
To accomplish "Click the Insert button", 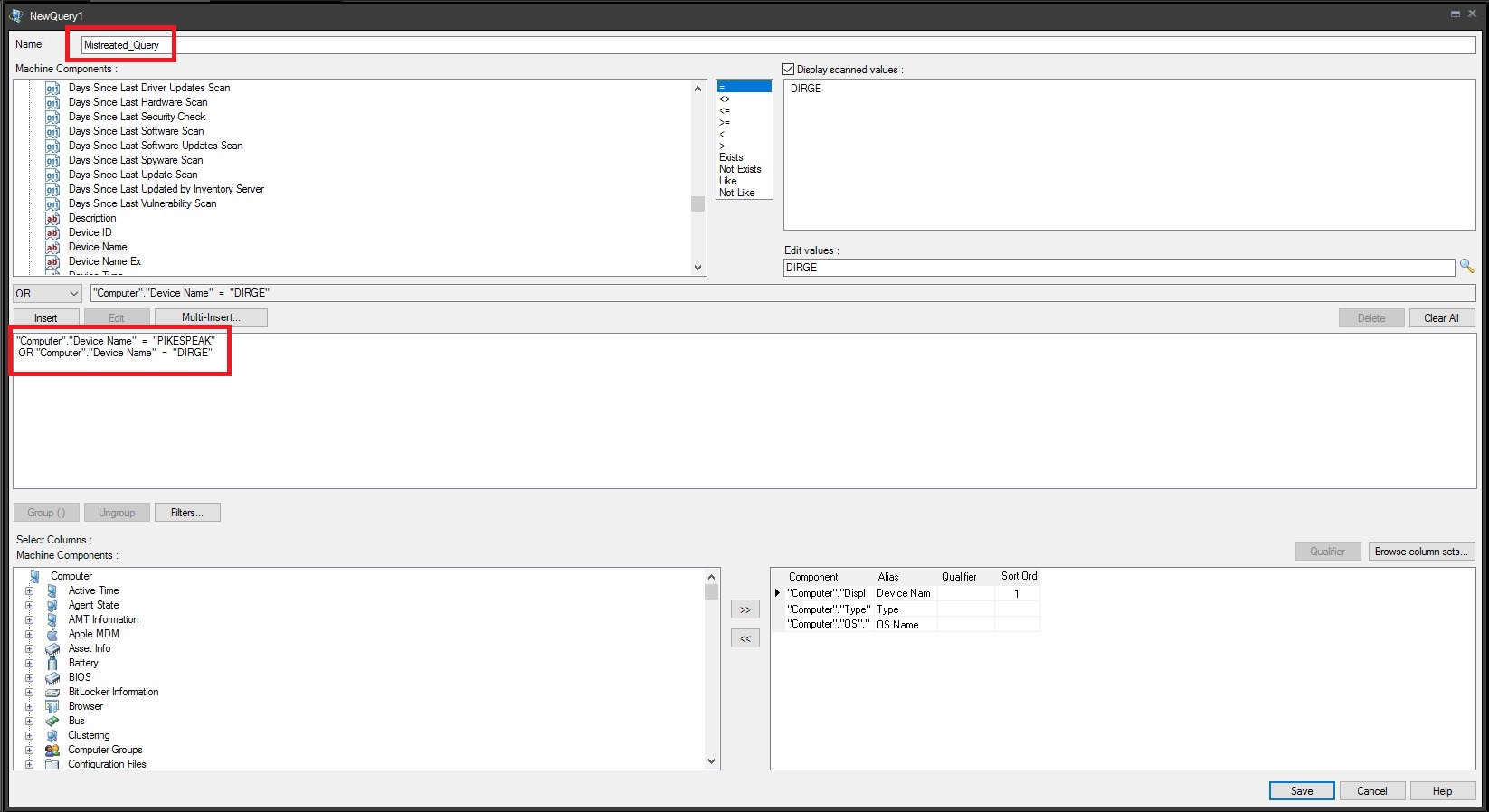I will (46, 318).
